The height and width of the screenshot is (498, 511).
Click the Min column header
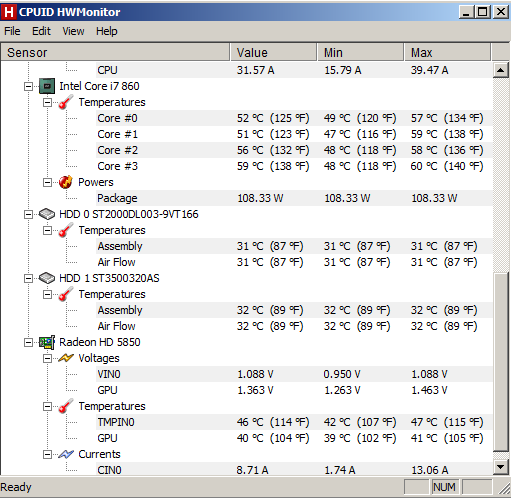(x=361, y=53)
